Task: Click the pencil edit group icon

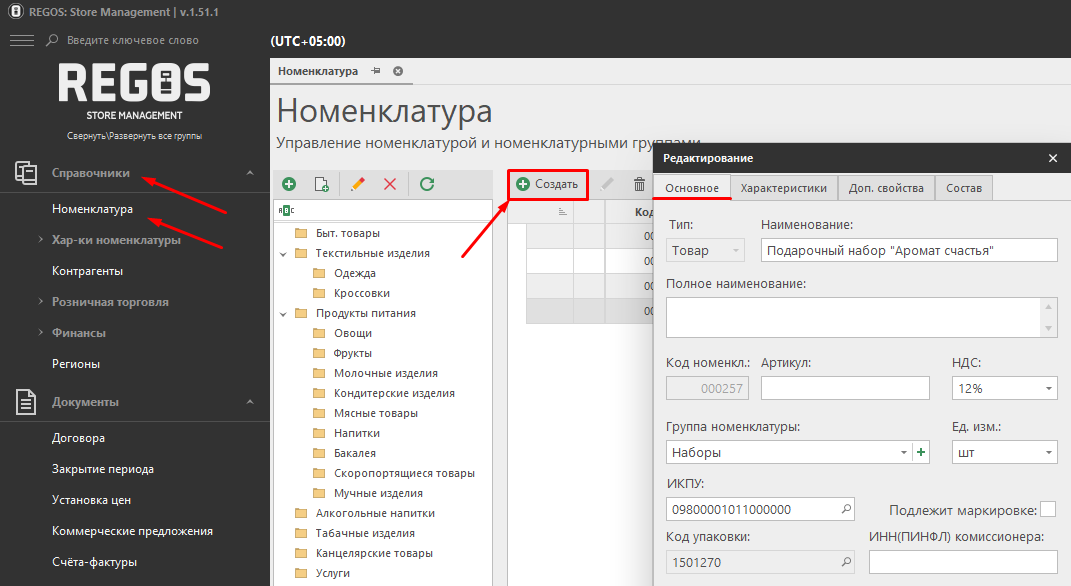Action: [x=357, y=184]
